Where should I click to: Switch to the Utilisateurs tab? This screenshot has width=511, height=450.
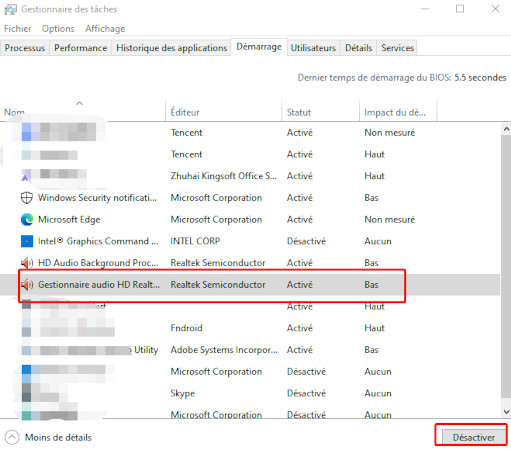(x=313, y=48)
